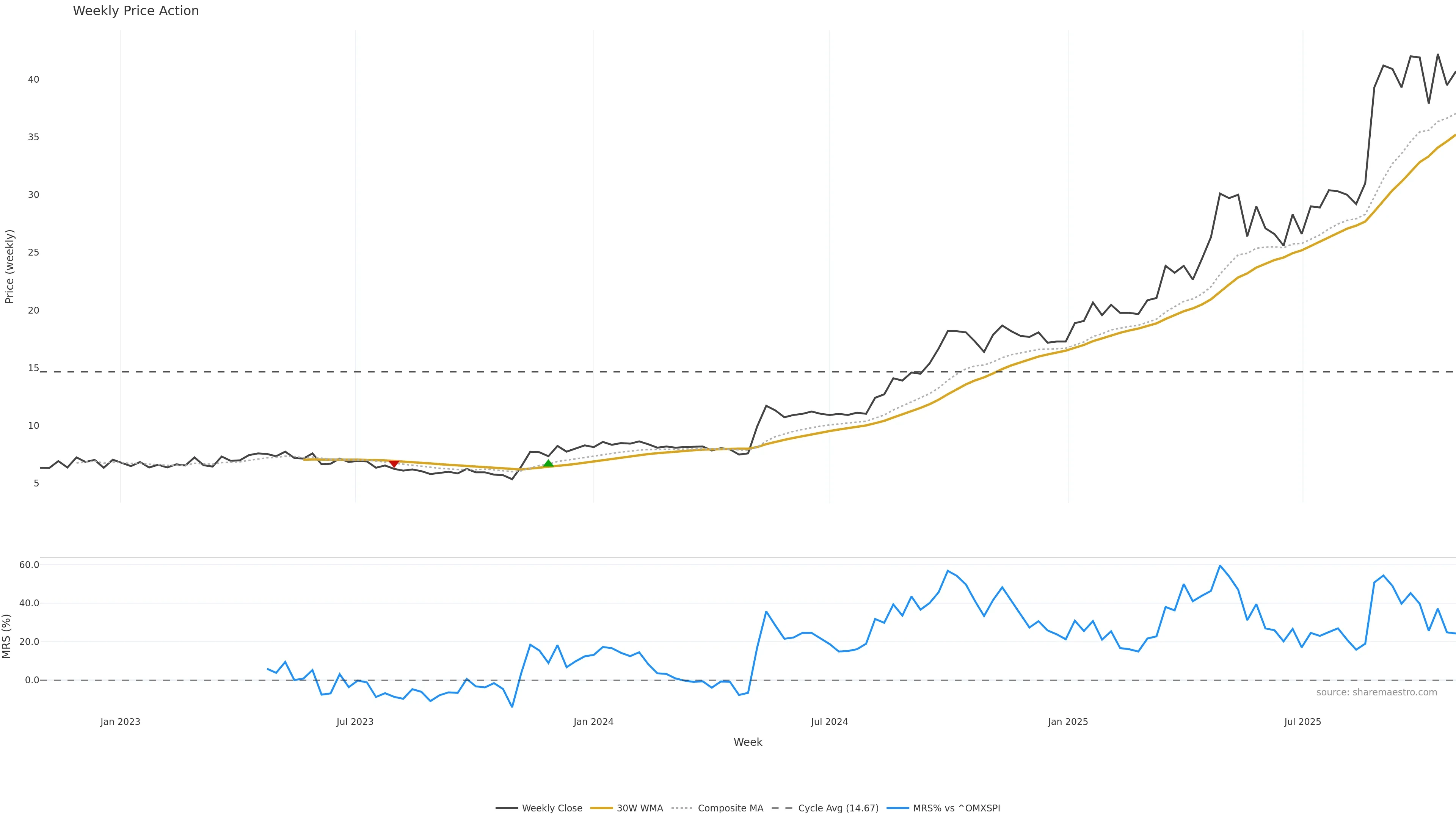The width and height of the screenshot is (1456, 819).
Task: Click the Jan 2023 x-axis label
Action: pyautogui.click(x=121, y=722)
